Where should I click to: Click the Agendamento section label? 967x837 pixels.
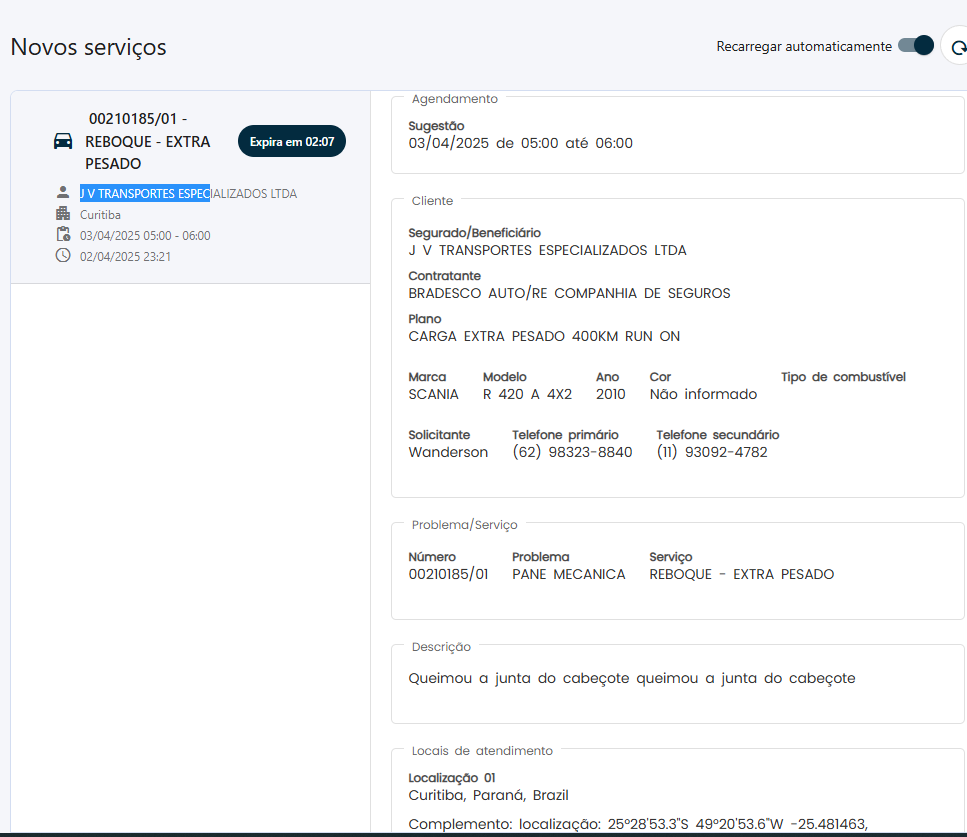[454, 99]
